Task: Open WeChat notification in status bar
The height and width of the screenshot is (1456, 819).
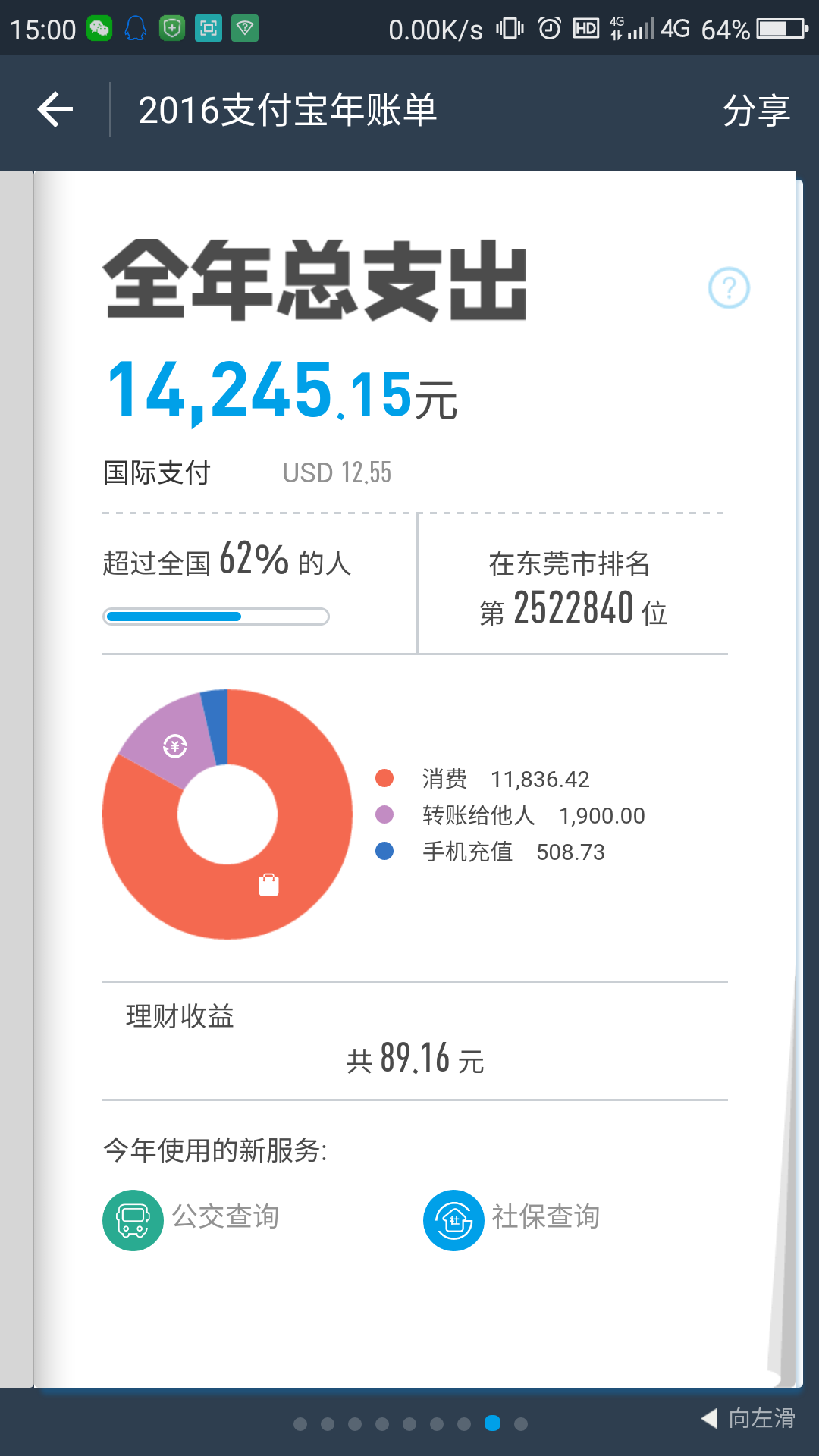Action: click(99, 29)
